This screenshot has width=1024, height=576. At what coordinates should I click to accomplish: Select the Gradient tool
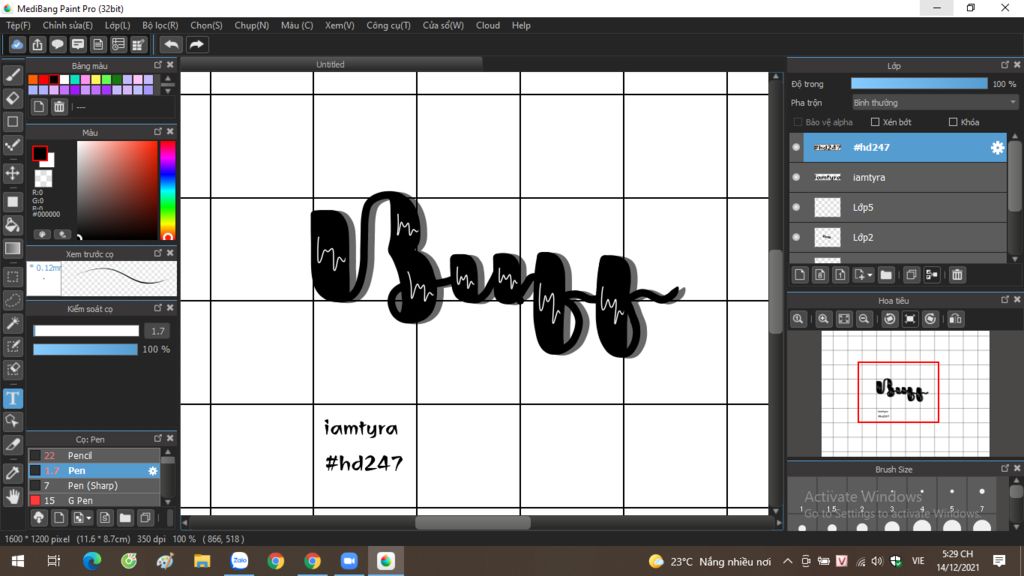[x=12, y=249]
